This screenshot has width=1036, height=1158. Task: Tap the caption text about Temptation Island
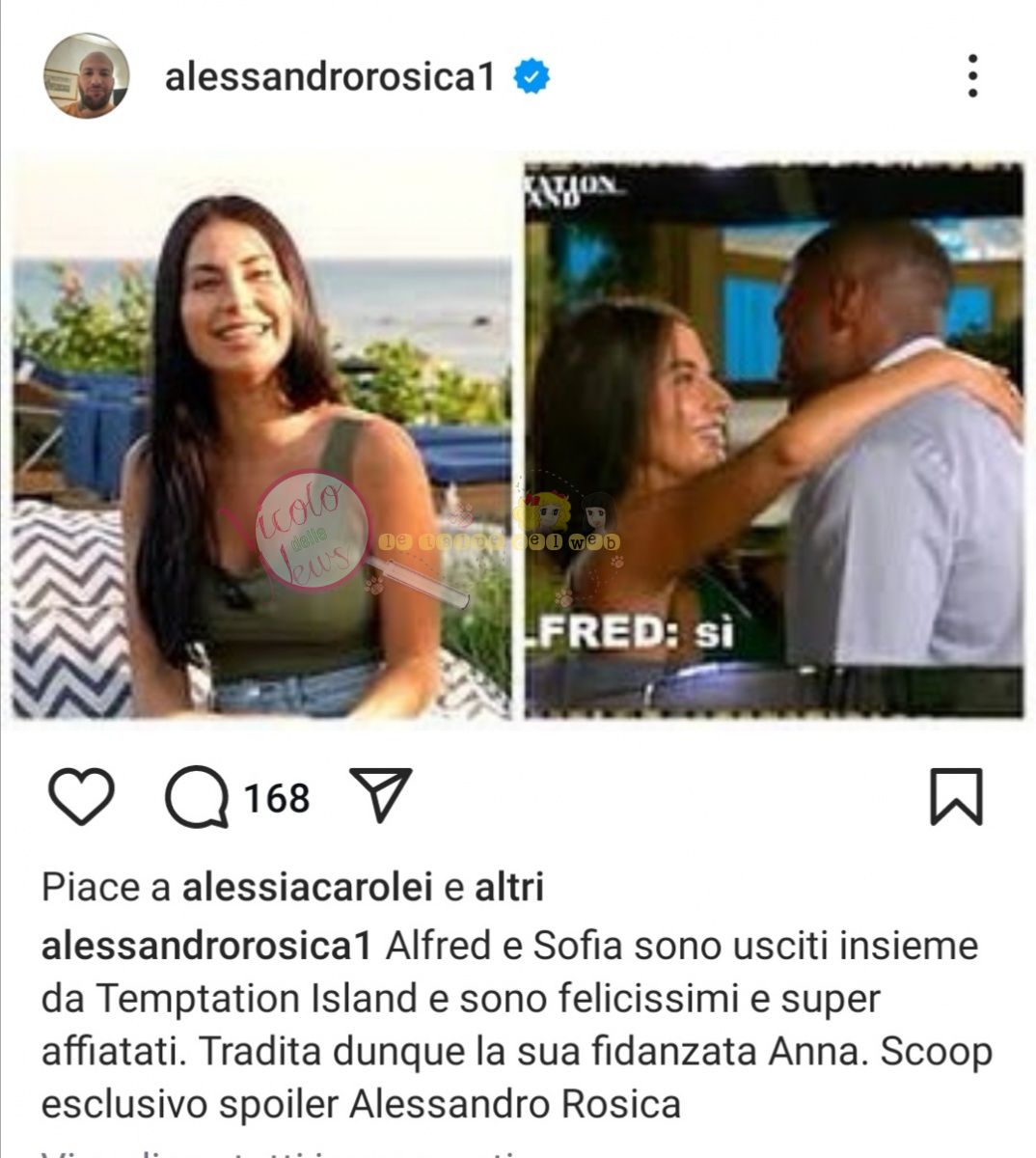pos(516,1024)
